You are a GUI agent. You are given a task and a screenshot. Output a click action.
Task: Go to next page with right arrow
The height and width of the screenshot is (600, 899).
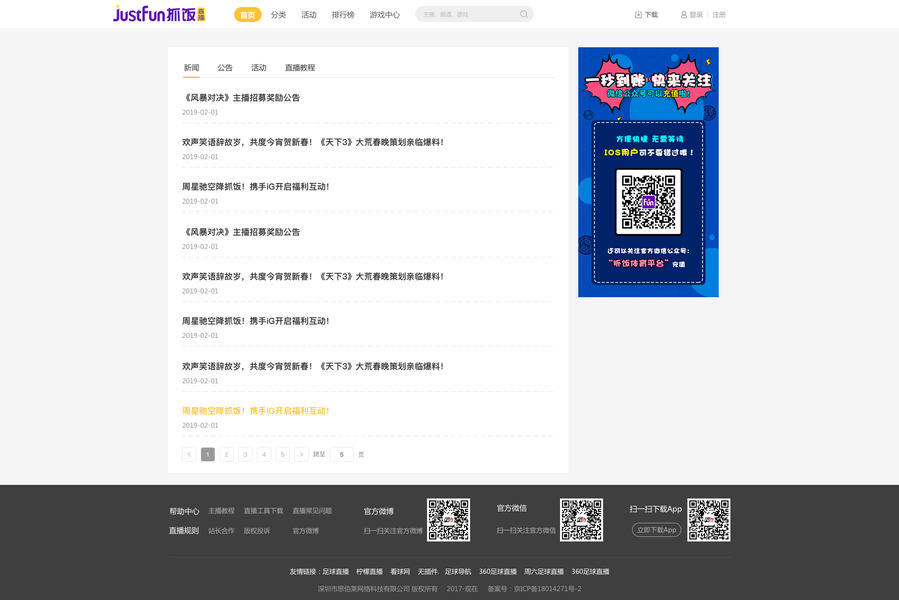301,454
